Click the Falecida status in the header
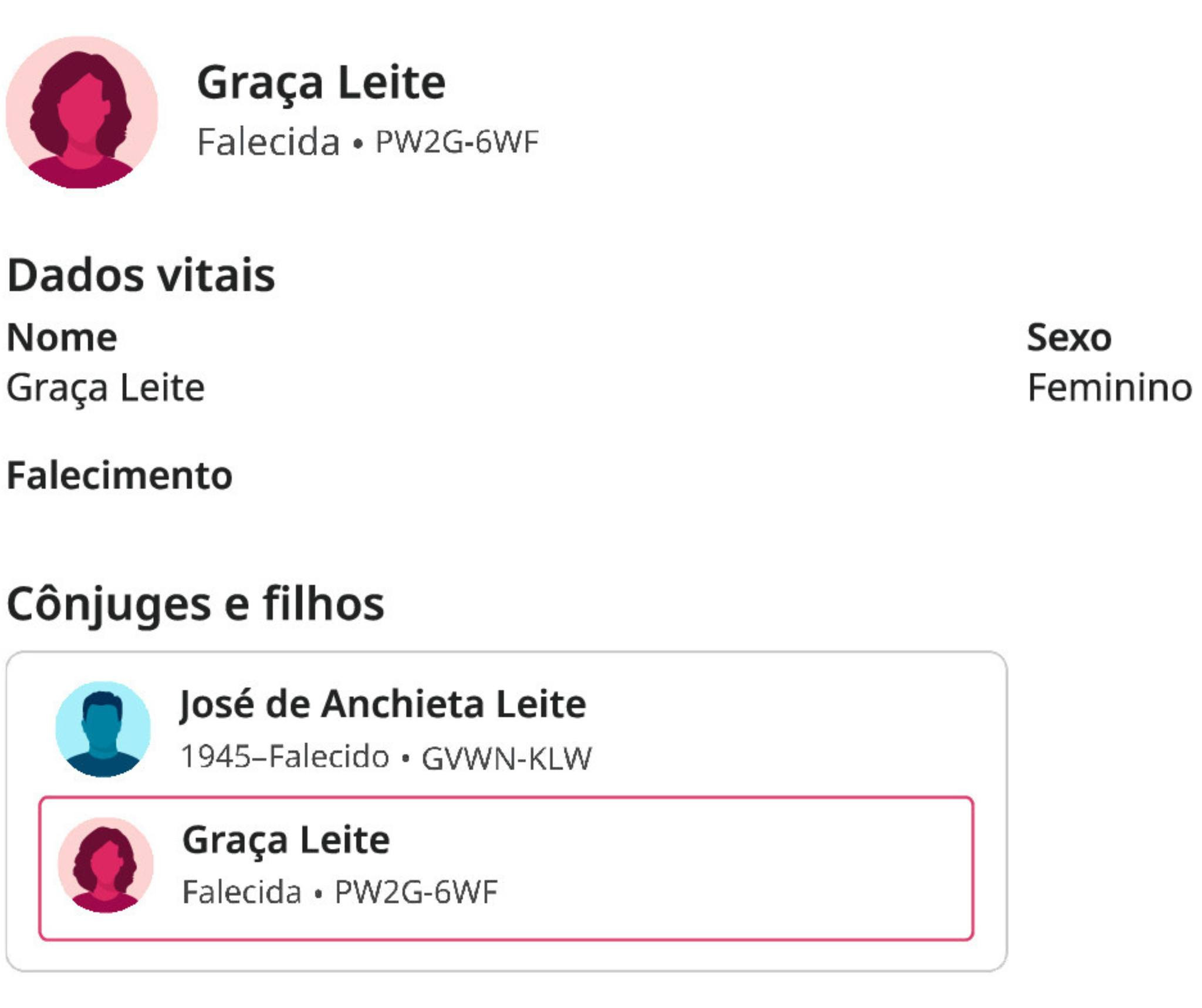This screenshot has height=1008, width=1202. pos(268,142)
